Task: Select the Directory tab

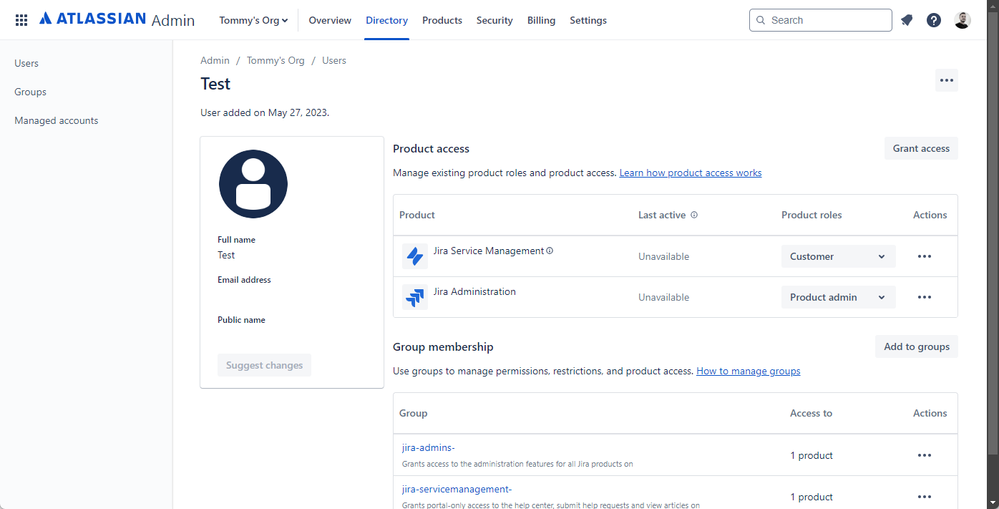Action: pyautogui.click(x=387, y=20)
